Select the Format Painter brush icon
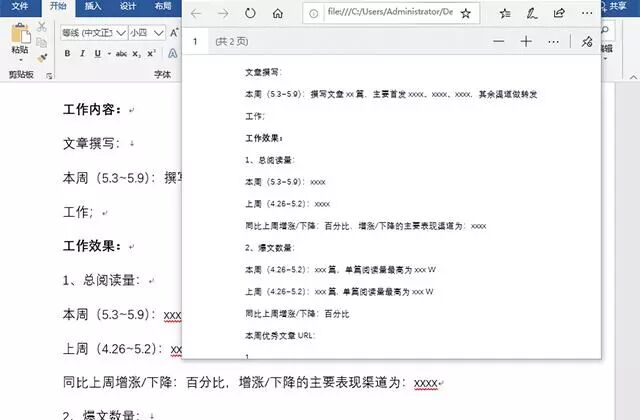 (x=42, y=58)
